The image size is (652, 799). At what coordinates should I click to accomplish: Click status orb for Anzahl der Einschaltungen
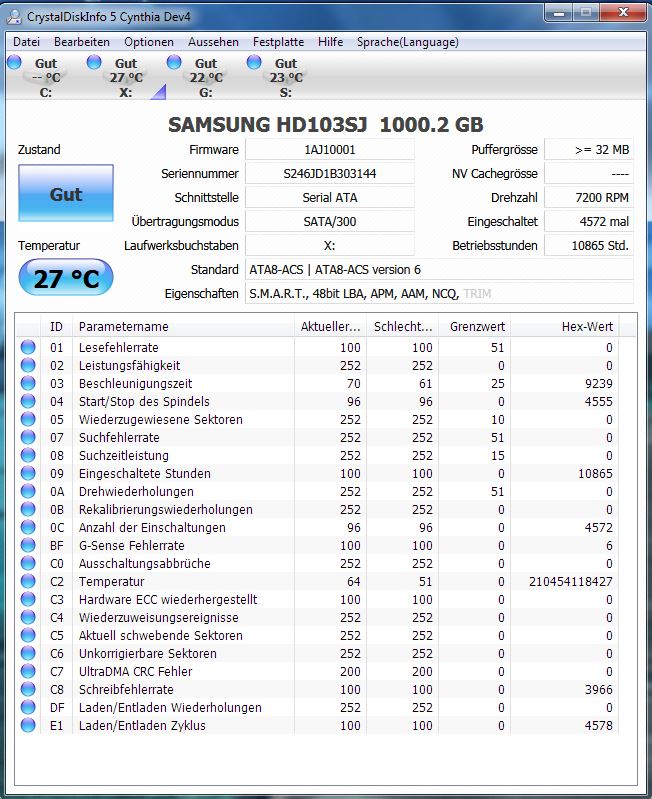click(28, 527)
